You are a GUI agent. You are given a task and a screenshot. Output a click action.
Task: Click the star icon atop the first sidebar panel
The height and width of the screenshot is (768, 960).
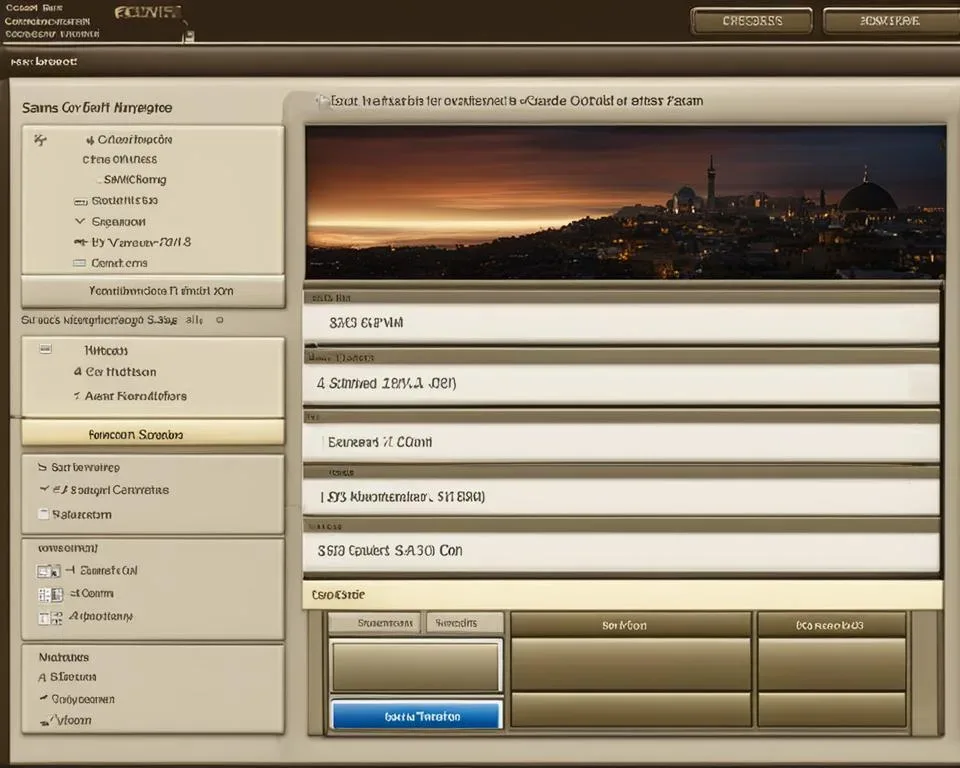[40, 141]
